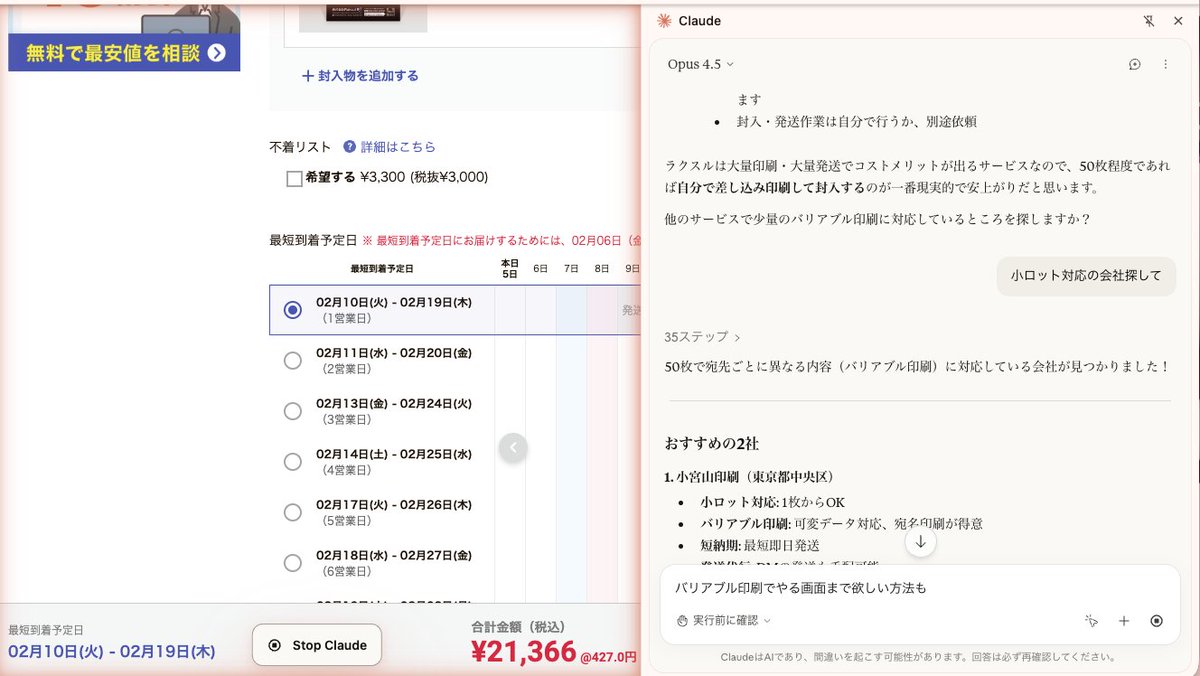Viewport: 1200px width, 676px height.
Task: Open the Claude panel more options menu
Action: [1165, 64]
